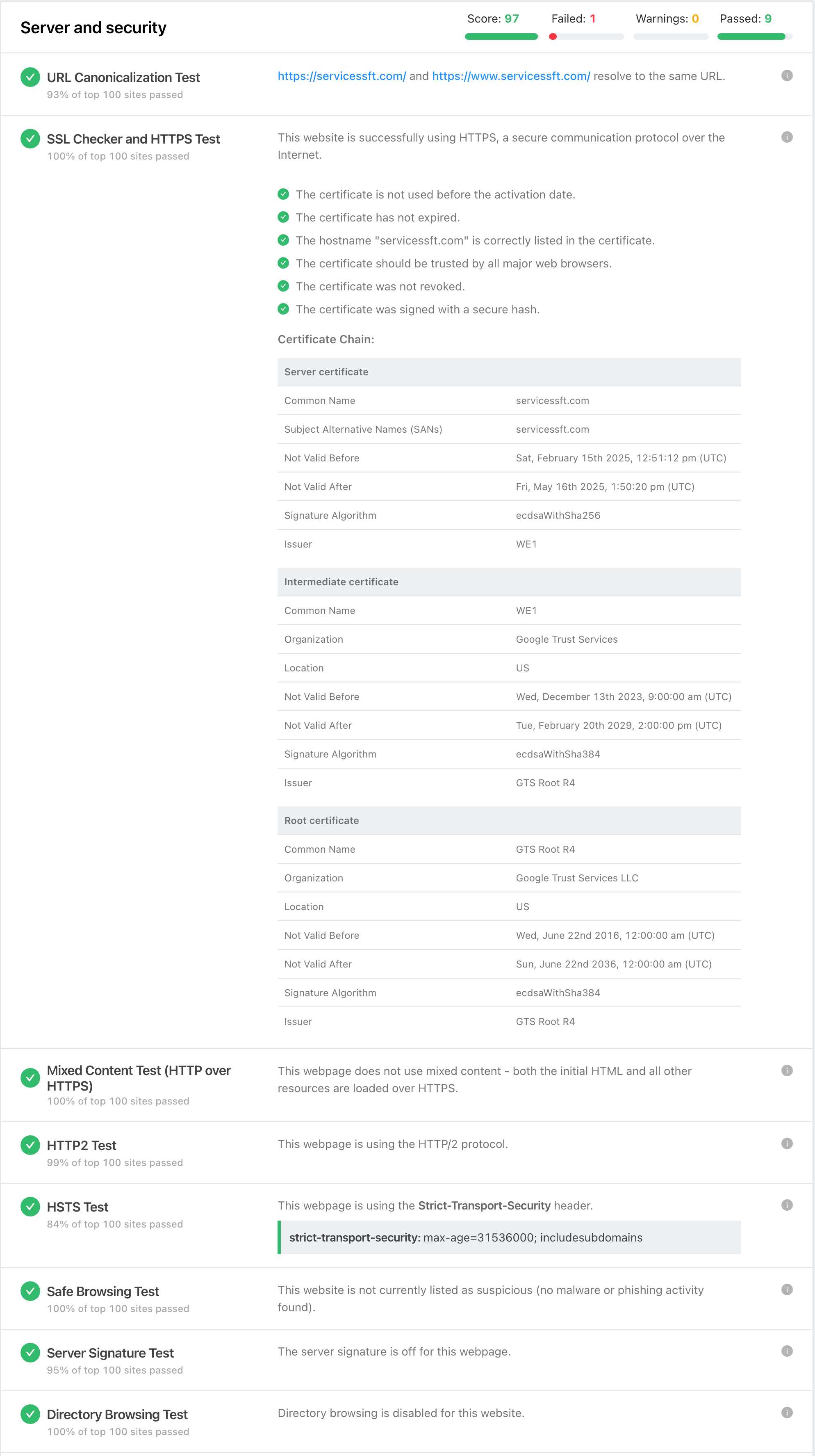Click info icon for URL Canonicalization Test
Viewport: 815px width, 1456px height.
pyautogui.click(x=787, y=76)
